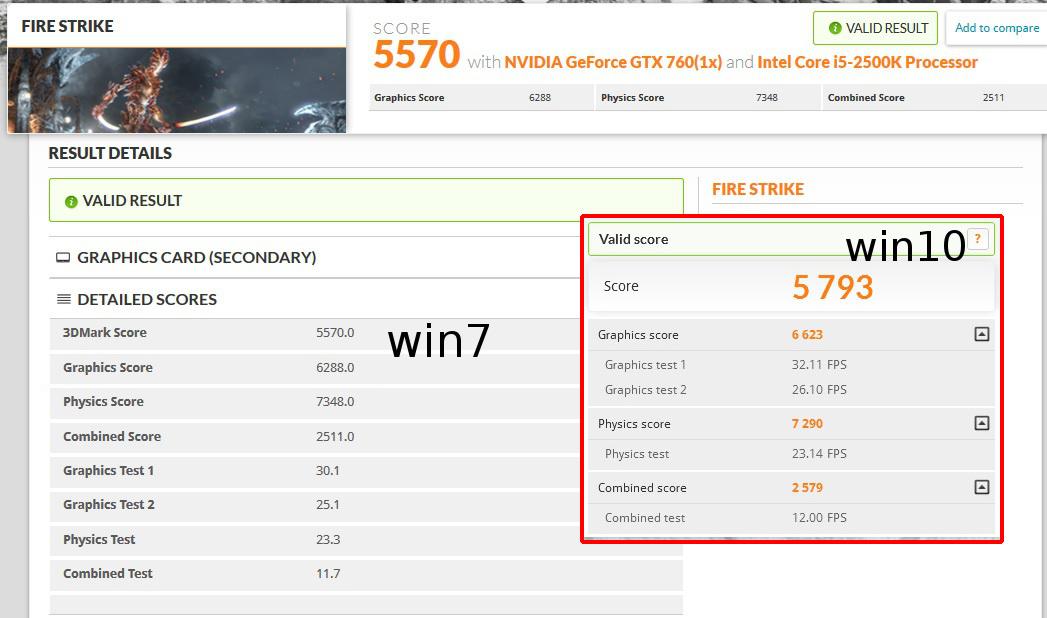This screenshot has width=1047, height=618.
Task: Click the monitor icon beside GRAPHICS CARD (SECONDARY)
Action: click(x=63, y=258)
